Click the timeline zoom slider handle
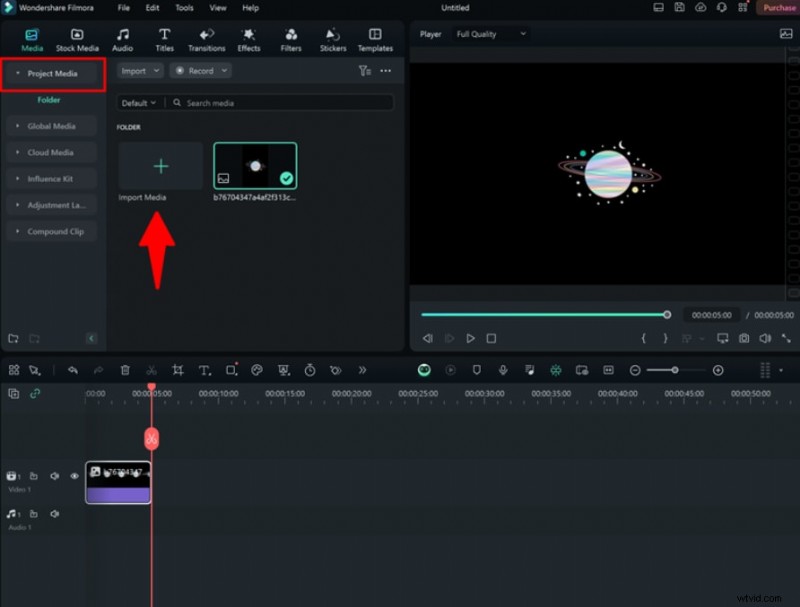 coord(675,370)
